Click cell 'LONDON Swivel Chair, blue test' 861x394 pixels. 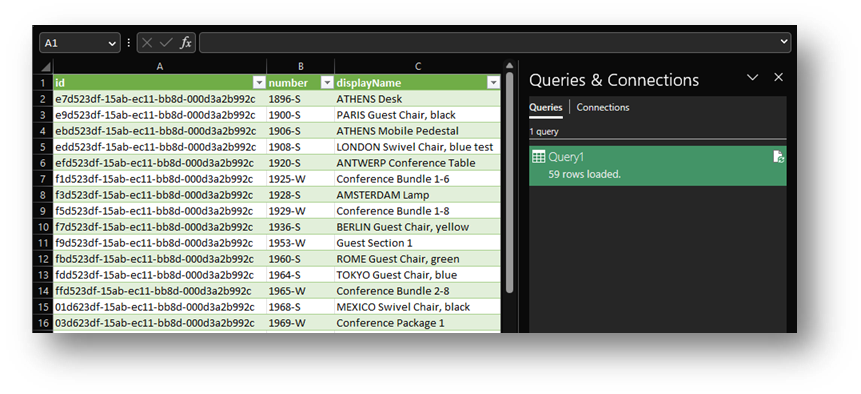418,147
